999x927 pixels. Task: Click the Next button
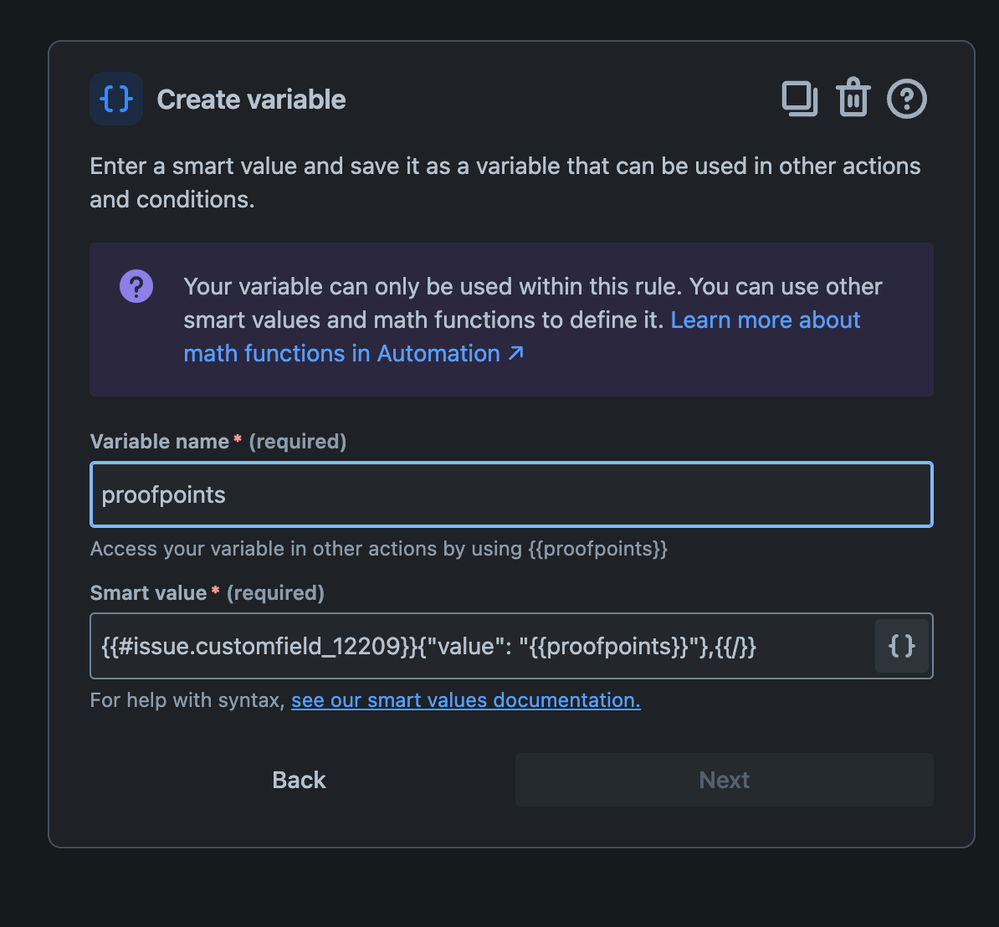click(723, 779)
